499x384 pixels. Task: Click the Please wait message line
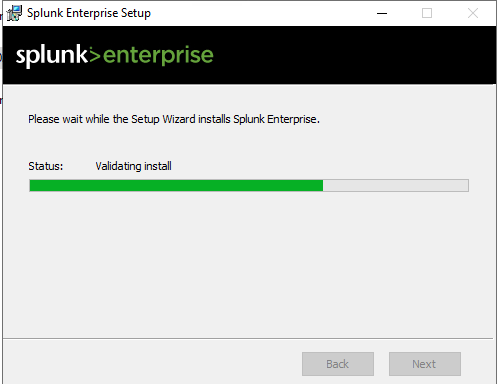tap(174, 119)
